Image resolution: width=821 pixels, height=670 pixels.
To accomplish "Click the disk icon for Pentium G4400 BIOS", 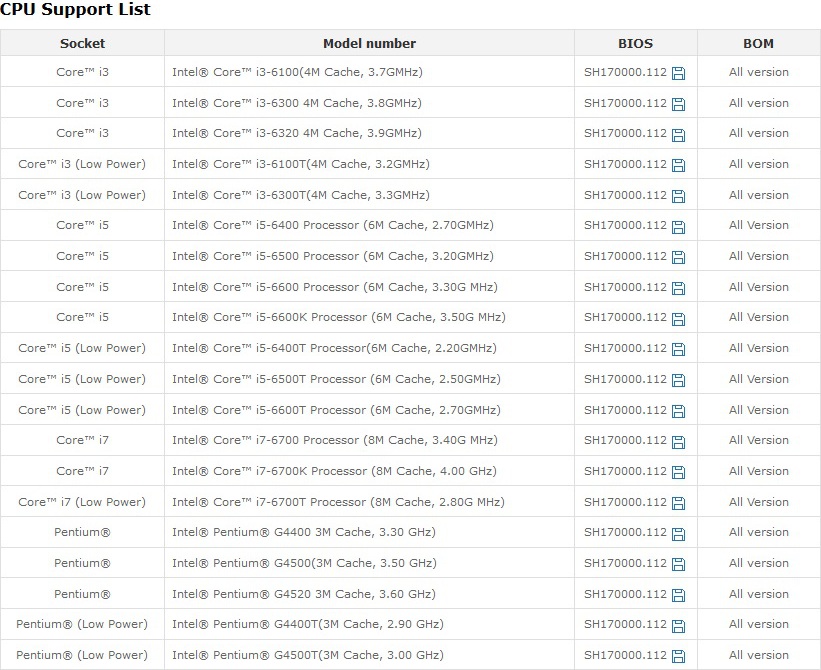I will [x=678, y=534].
